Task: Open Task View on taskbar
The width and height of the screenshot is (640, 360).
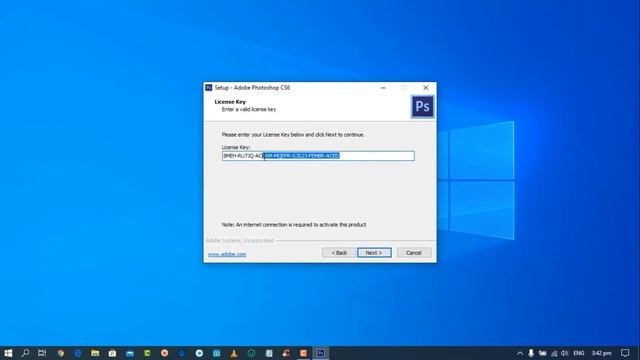Action: (42, 353)
